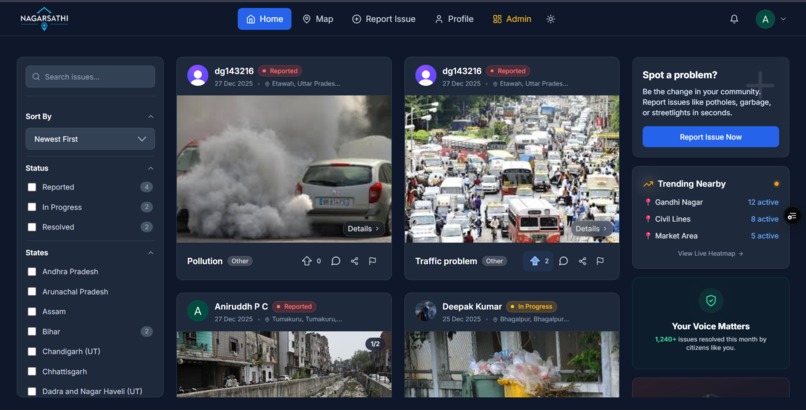Flag the Pollution post
The width and height of the screenshot is (806, 410).
(x=373, y=261)
